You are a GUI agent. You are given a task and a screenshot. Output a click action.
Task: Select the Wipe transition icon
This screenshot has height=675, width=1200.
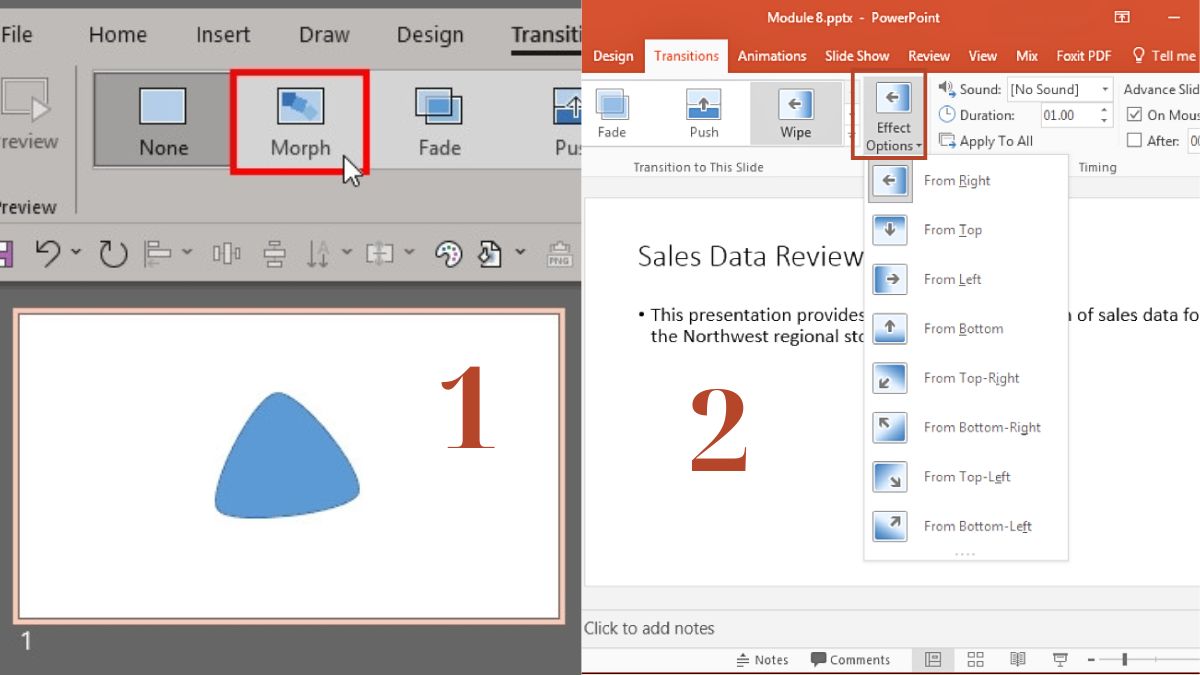coord(795,111)
